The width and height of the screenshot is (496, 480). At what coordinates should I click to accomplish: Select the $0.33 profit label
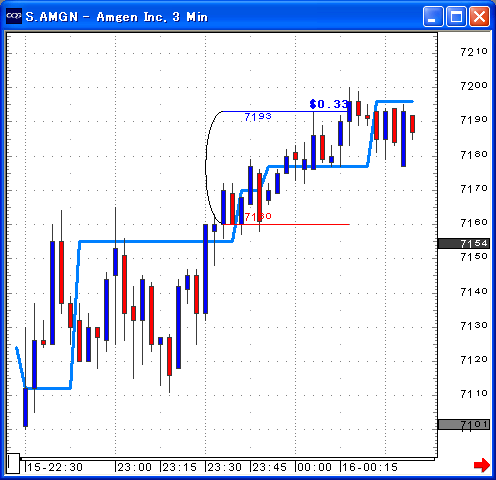click(329, 104)
